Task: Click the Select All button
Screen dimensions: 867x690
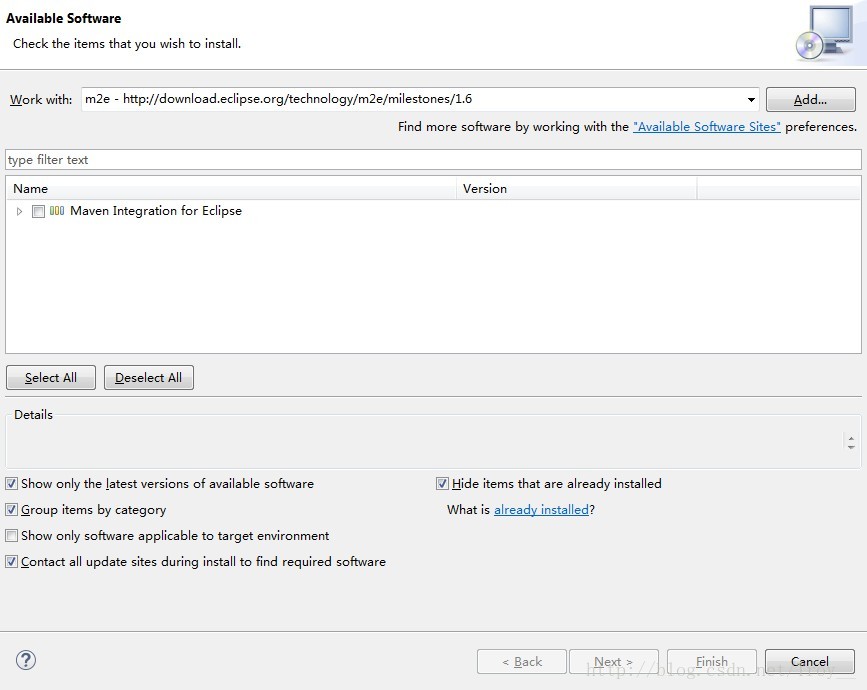Action: tap(51, 378)
